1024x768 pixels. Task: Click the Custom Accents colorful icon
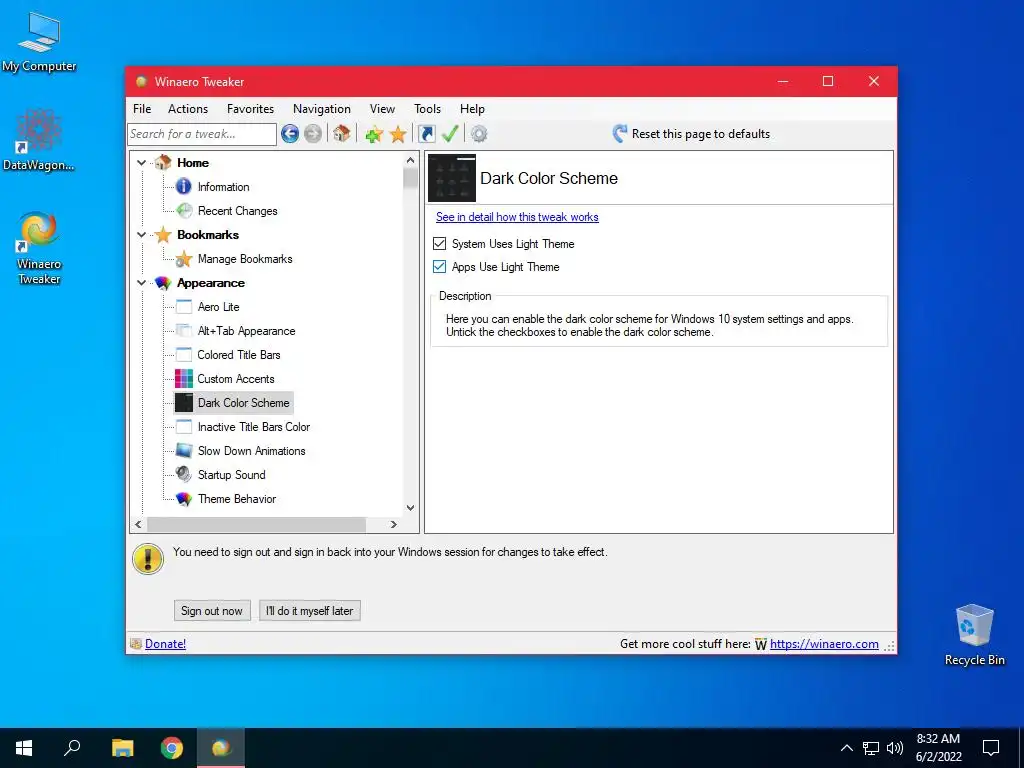(x=184, y=379)
